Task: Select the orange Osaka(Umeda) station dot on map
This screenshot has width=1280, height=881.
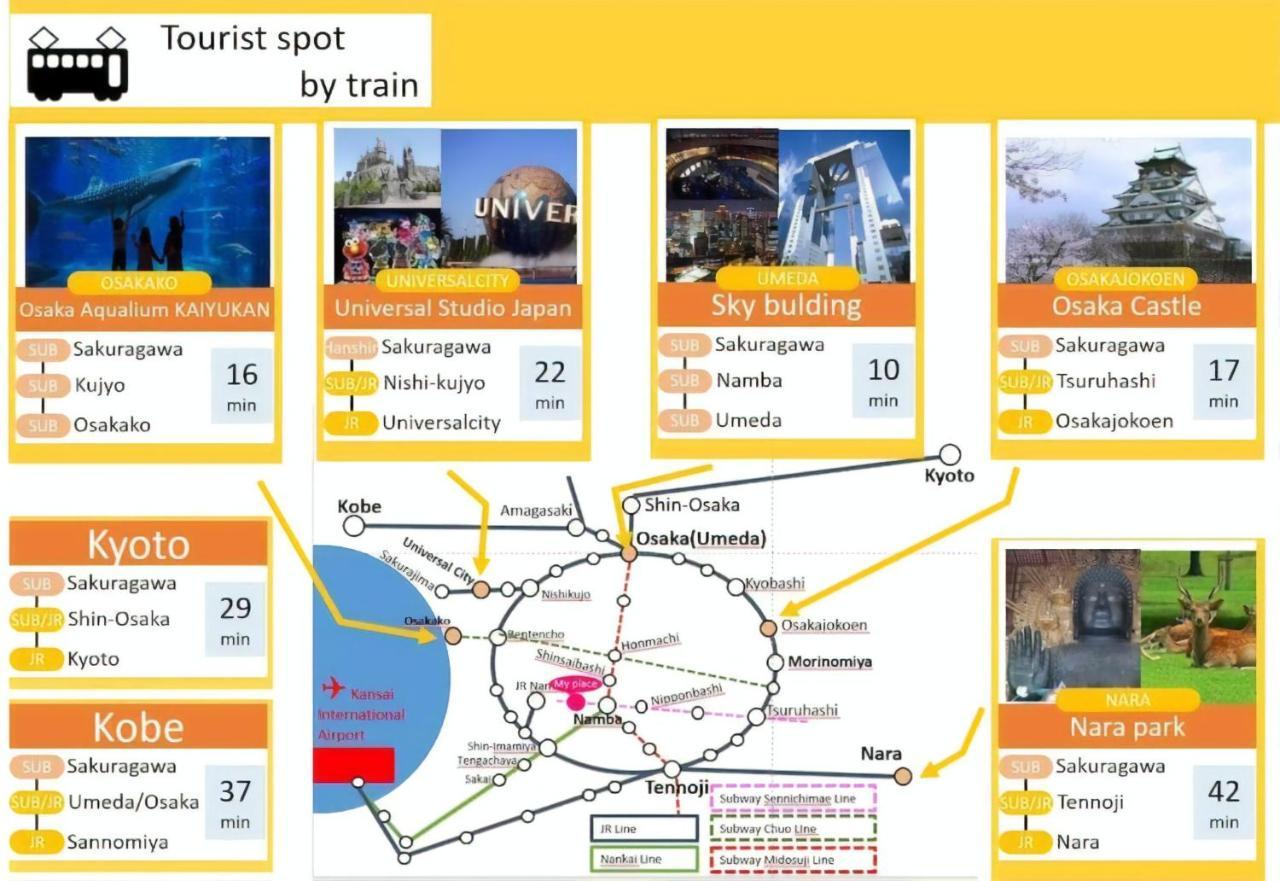Action: (628, 553)
